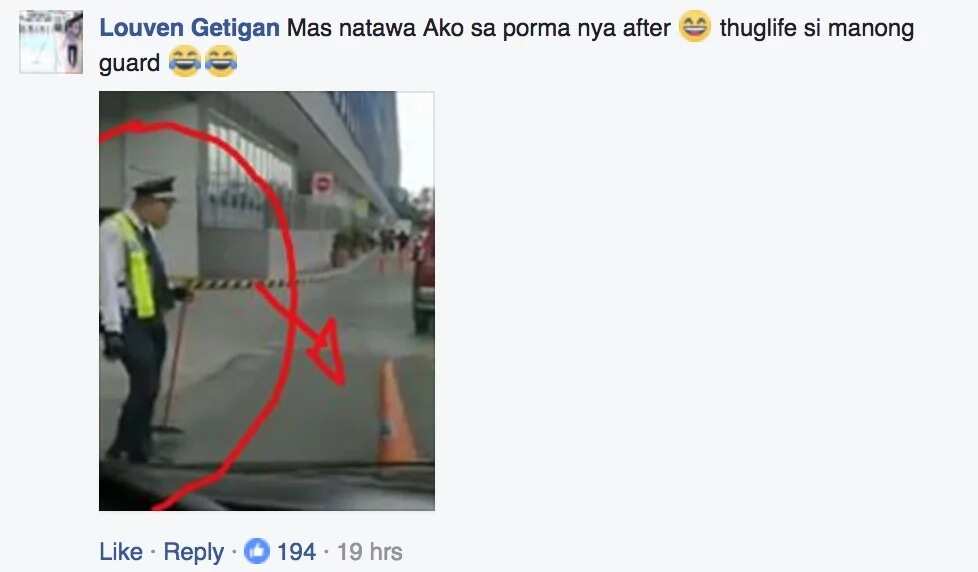Click the first tears-of-joy emoji after guard
This screenshot has width=978, height=572.
(185, 61)
